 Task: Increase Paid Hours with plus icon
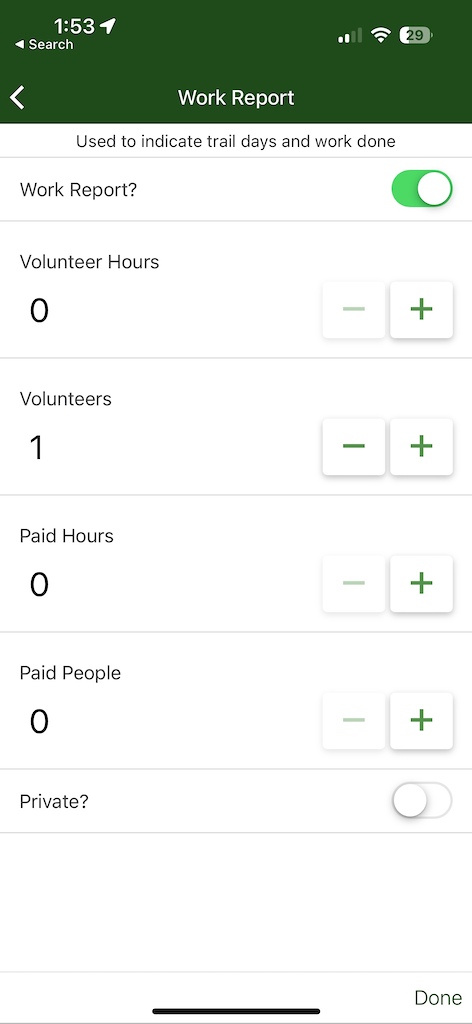pos(421,584)
